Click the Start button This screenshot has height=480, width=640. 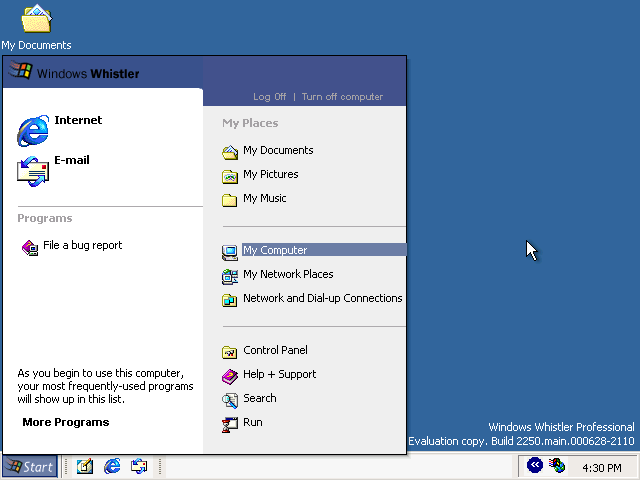pos(30,467)
